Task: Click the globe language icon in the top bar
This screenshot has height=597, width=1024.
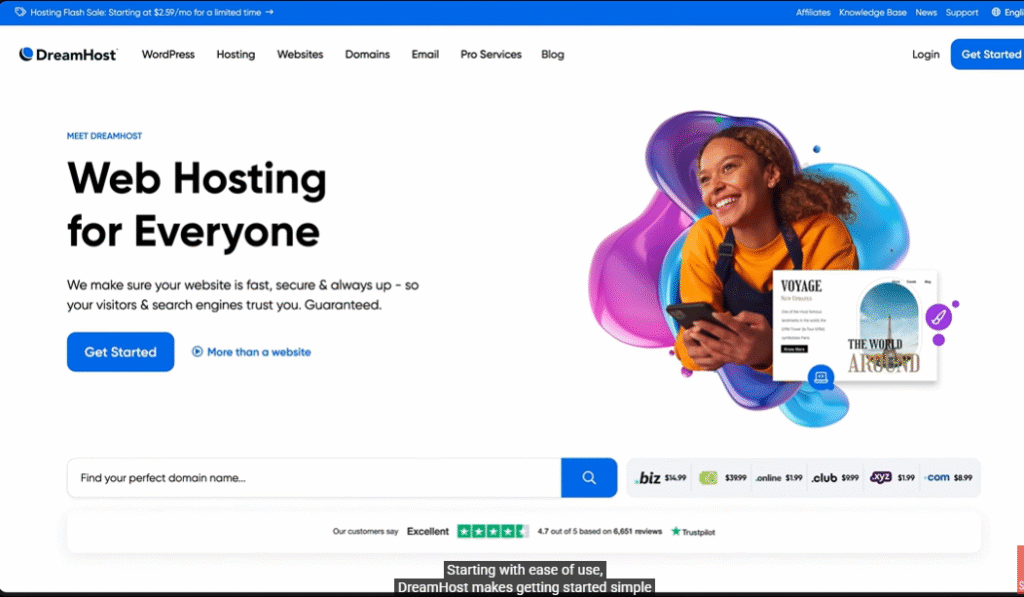Action: [x=995, y=12]
